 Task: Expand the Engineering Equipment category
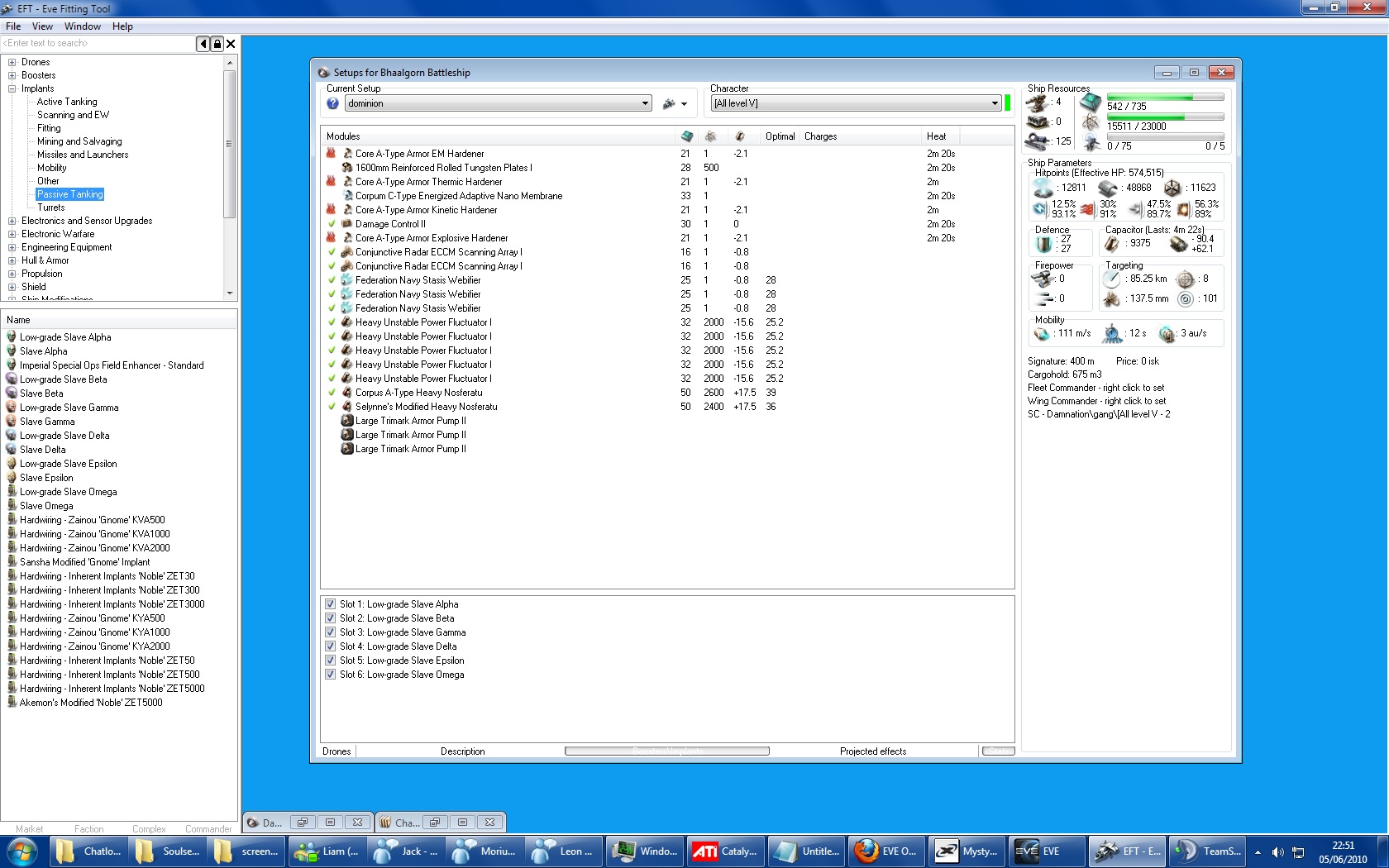coord(12,247)
